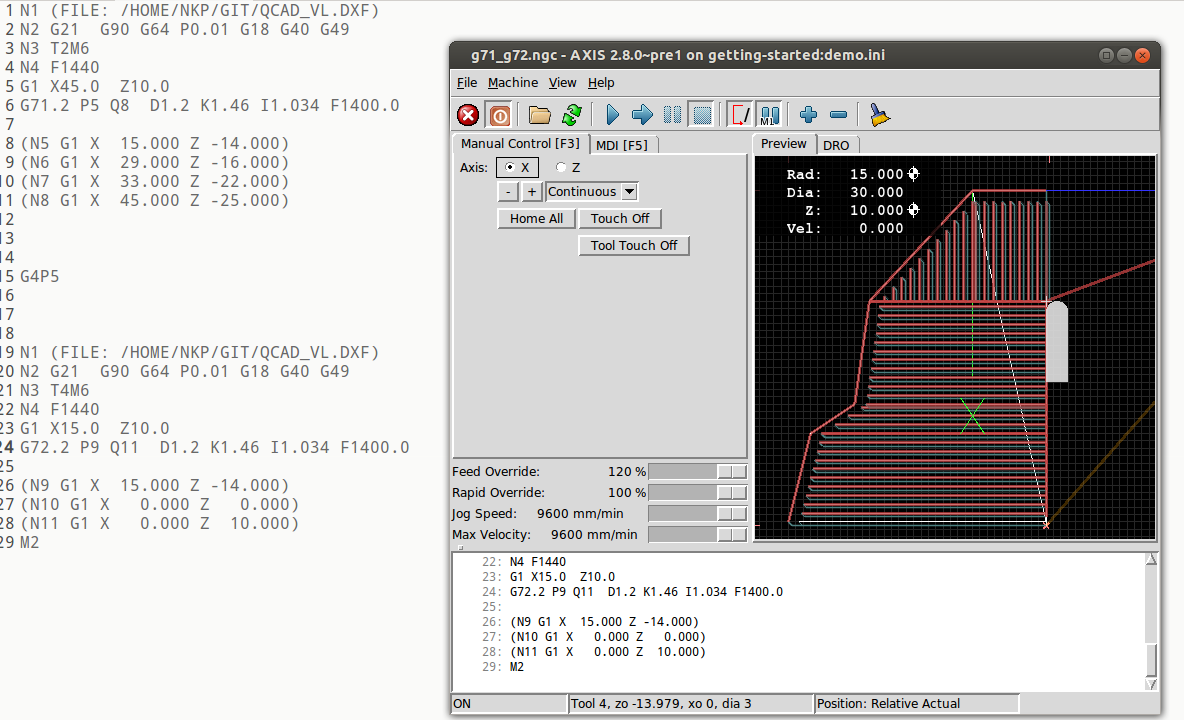Screen dimensions: 1184x720
Task: Run the program with play icon
Action: click(613, 115)
